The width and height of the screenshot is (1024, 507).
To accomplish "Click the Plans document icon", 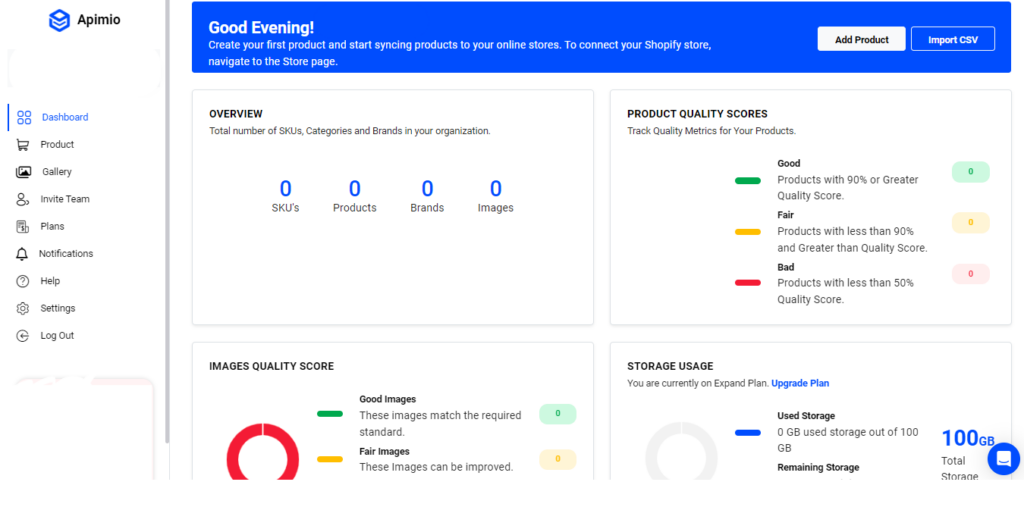I will (x=23, y=227).
